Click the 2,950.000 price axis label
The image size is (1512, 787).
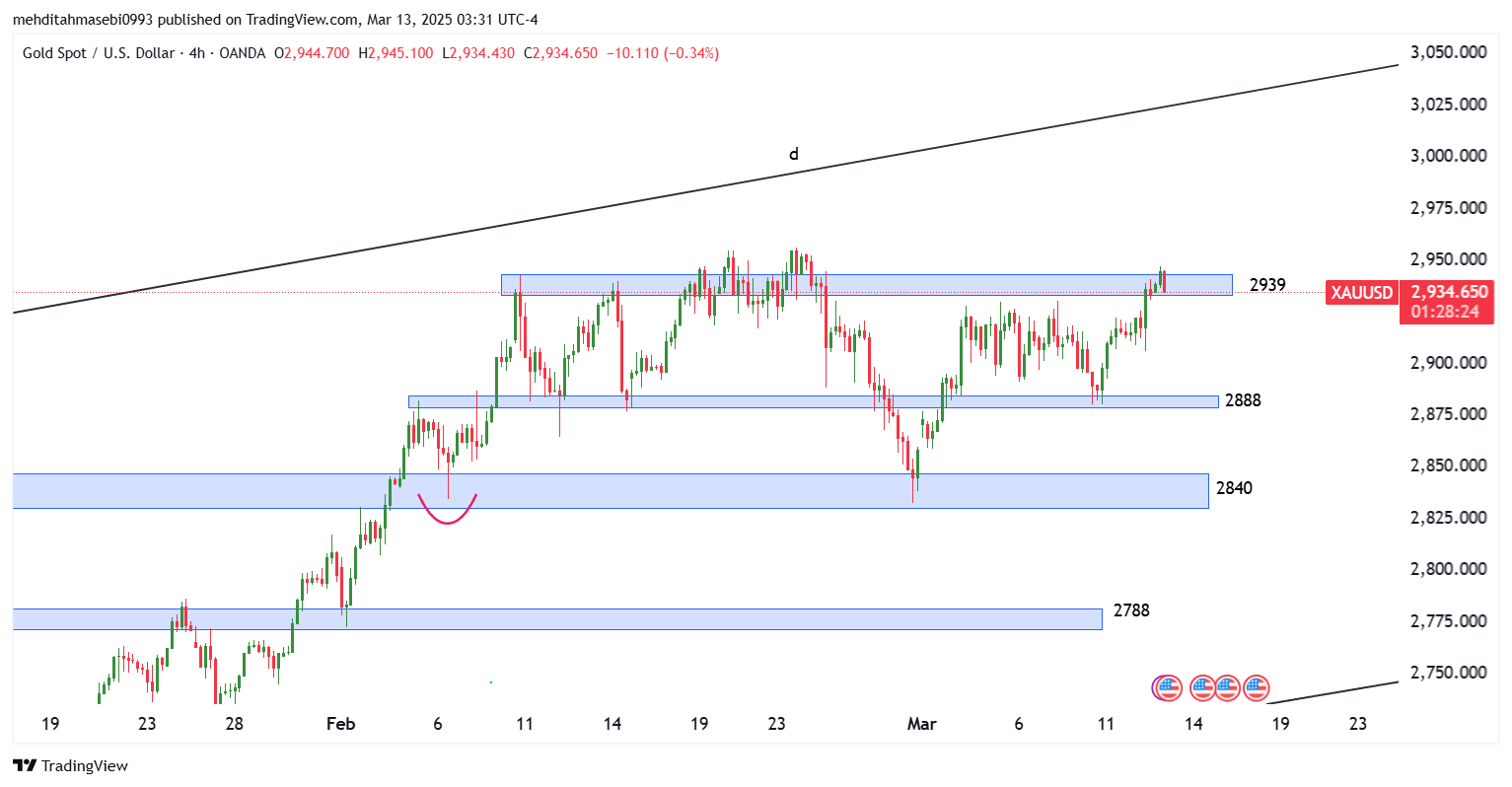coord(1449,259)
